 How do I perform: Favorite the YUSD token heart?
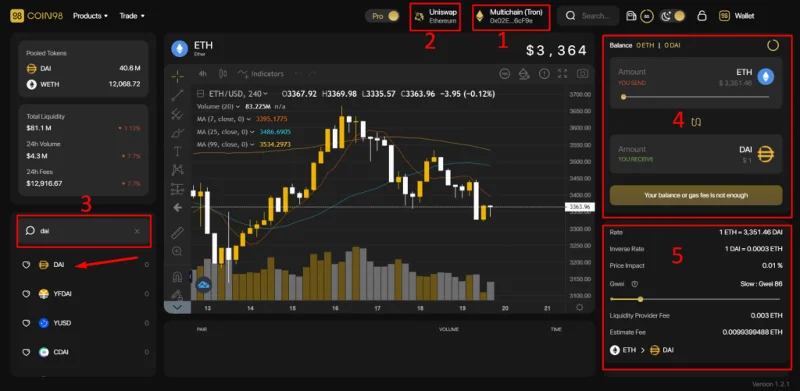27,323
